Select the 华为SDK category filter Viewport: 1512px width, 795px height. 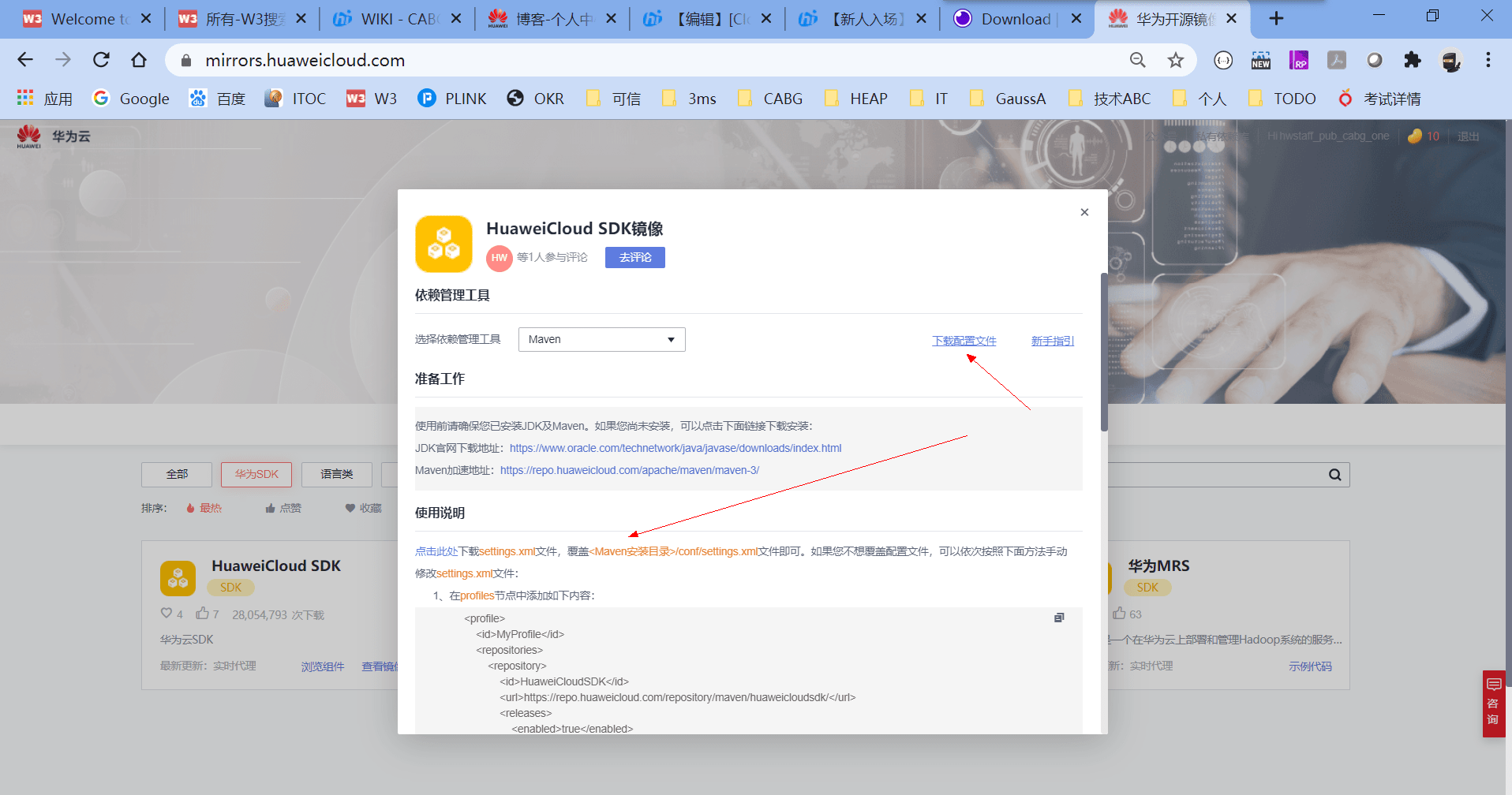pos(256,474)
